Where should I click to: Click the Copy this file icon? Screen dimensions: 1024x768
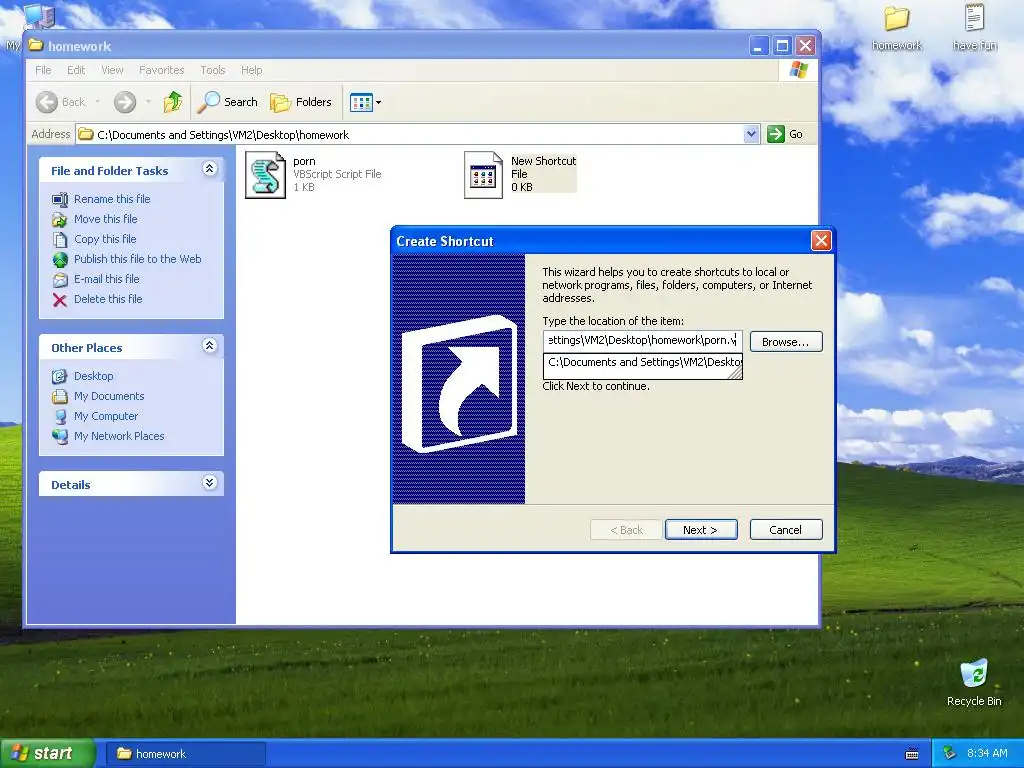pyautogui.click(x=60, y=240)
